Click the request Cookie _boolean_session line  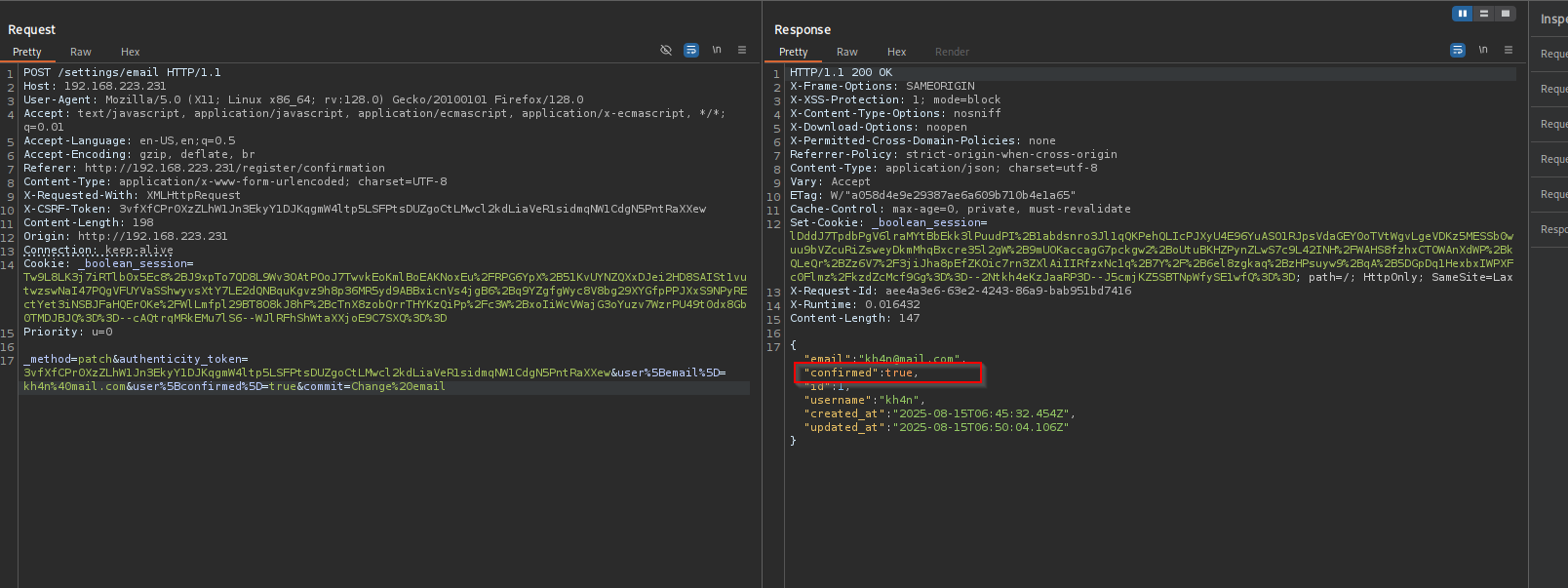pyautogui.click(x=108, y=263)
